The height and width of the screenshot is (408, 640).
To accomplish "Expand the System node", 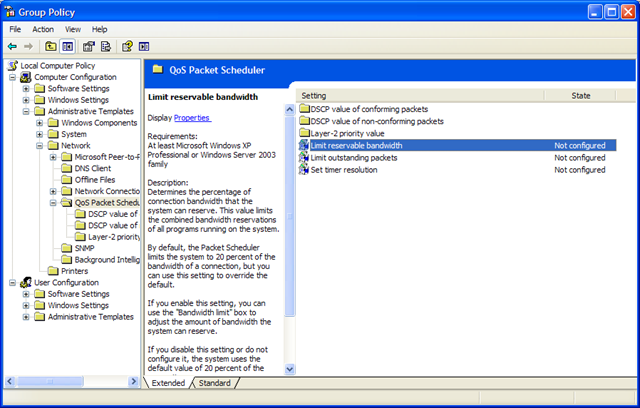I will [40, 134].
